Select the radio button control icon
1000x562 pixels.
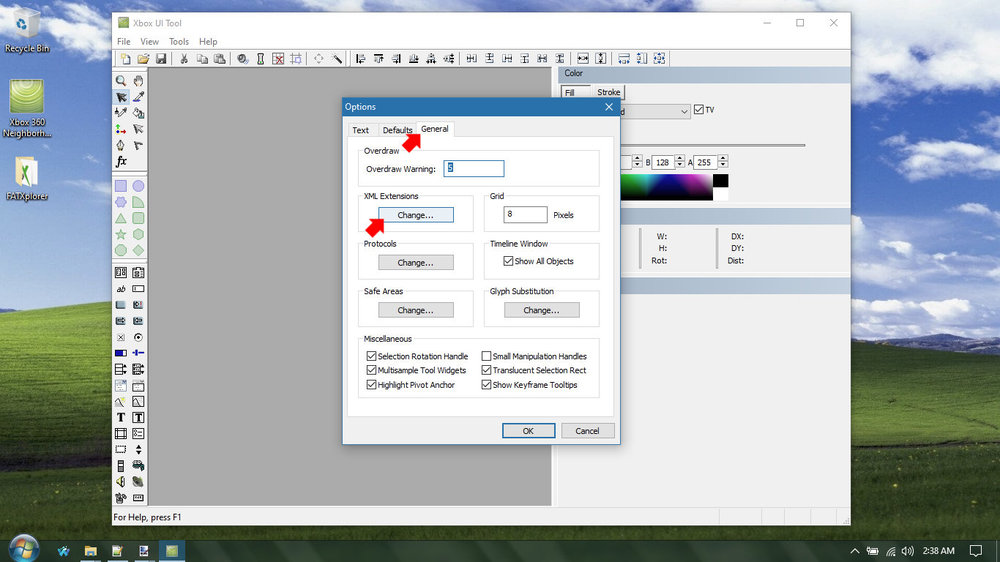[x=138, y=337]
